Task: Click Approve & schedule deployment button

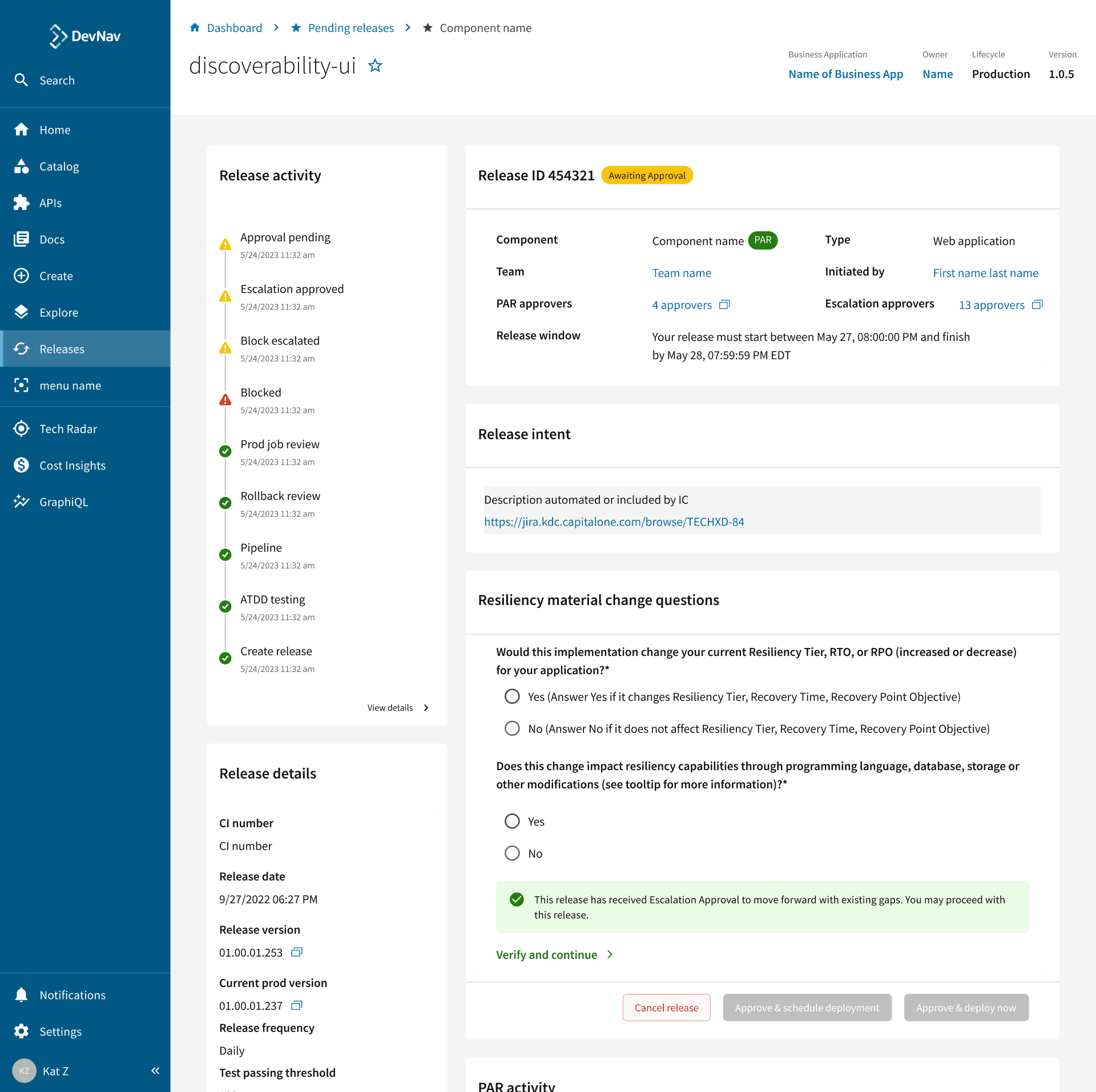Action: (807, 1008)
